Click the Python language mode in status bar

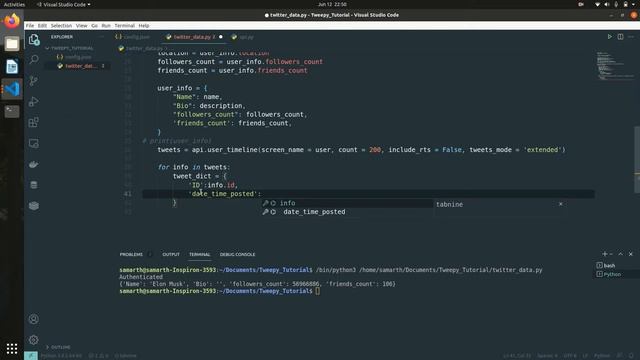[x=602, y=356]
